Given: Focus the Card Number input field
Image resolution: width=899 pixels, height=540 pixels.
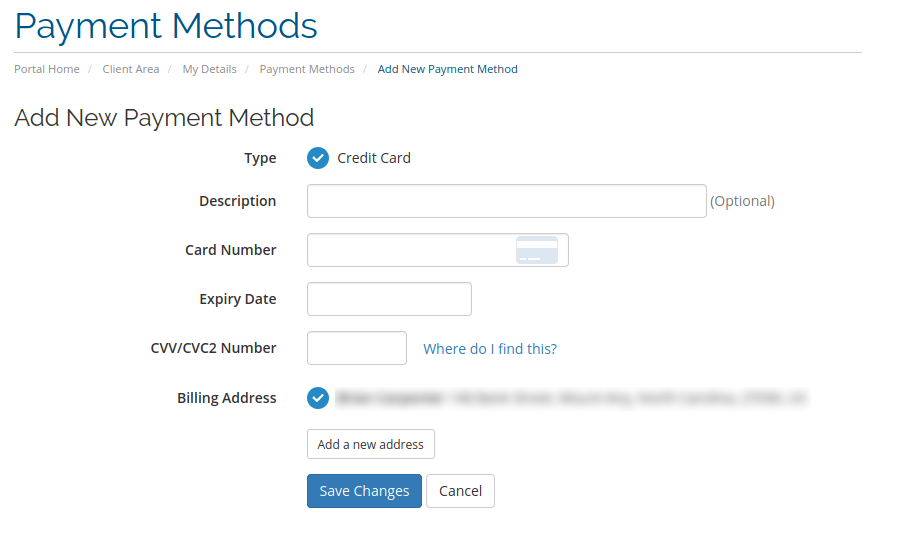Looking at the screenshot, I should pyautogui.click(x=437, y=250).
